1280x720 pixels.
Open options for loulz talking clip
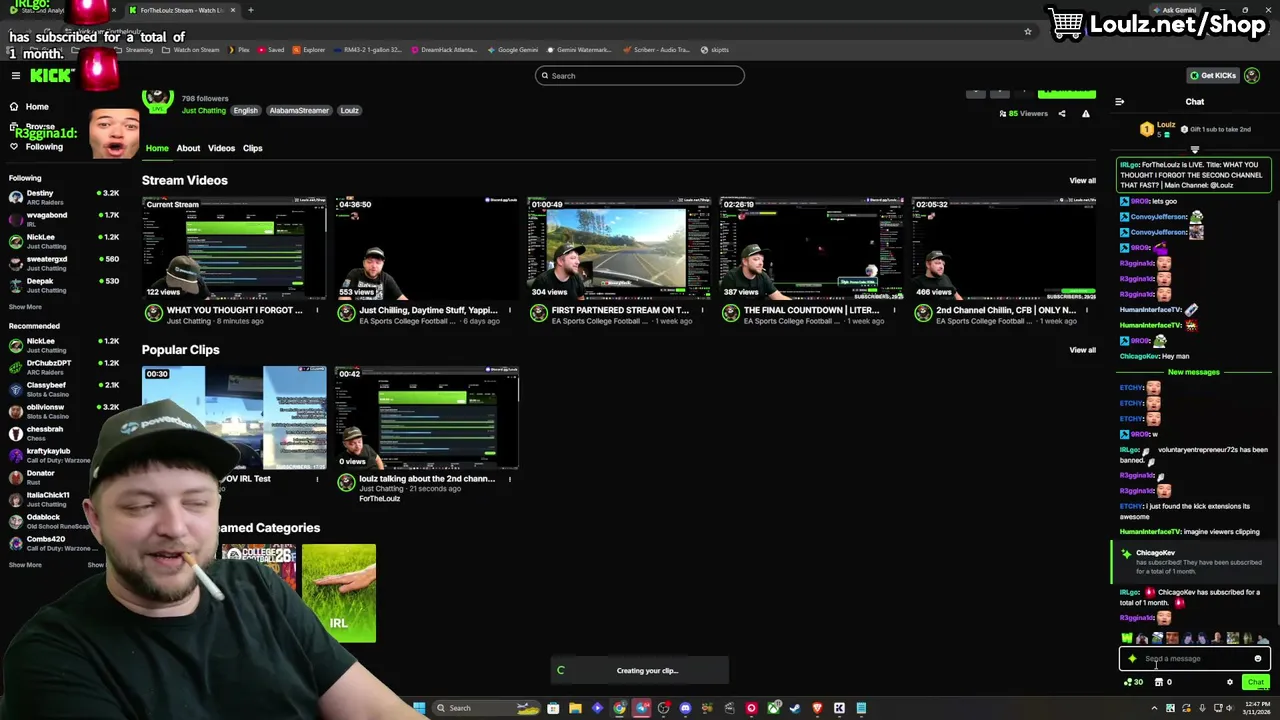coord(509,479)
